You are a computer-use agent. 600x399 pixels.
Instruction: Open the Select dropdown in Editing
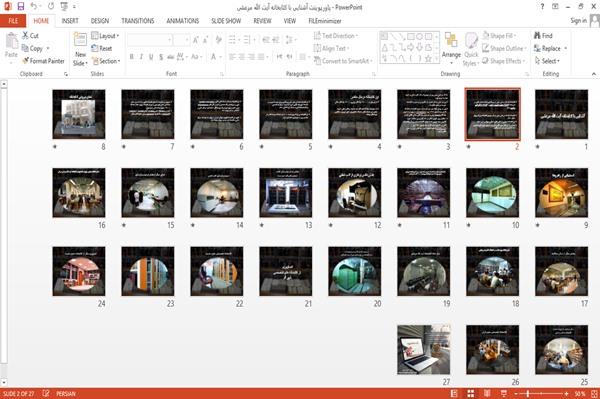point(547,61)
